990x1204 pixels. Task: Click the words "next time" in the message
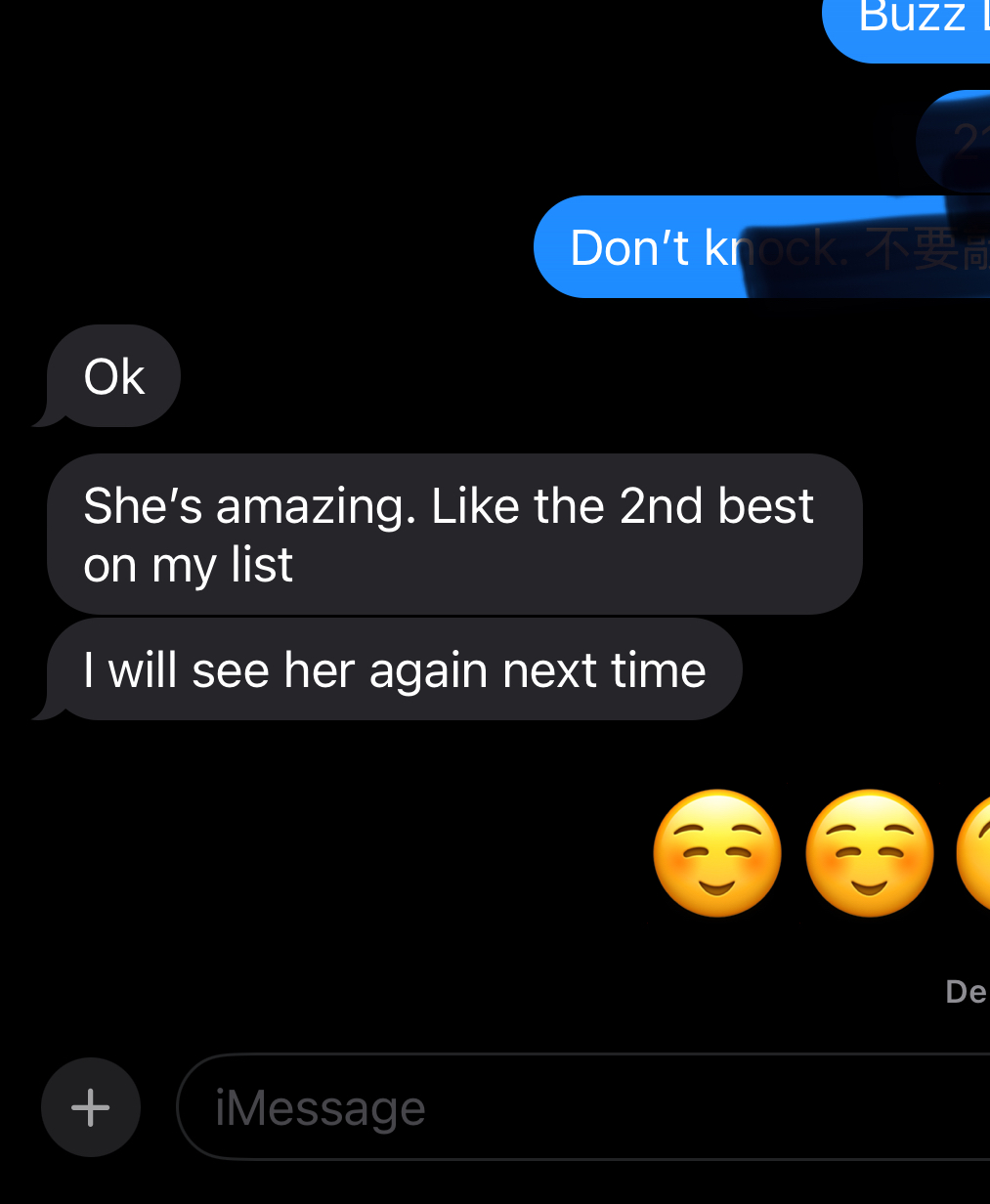pyautogui.click(x=604, y=670)
